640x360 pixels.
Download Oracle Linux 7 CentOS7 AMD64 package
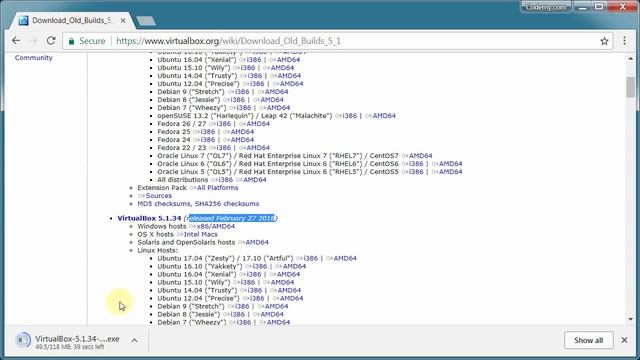click(x=420, y=156)
